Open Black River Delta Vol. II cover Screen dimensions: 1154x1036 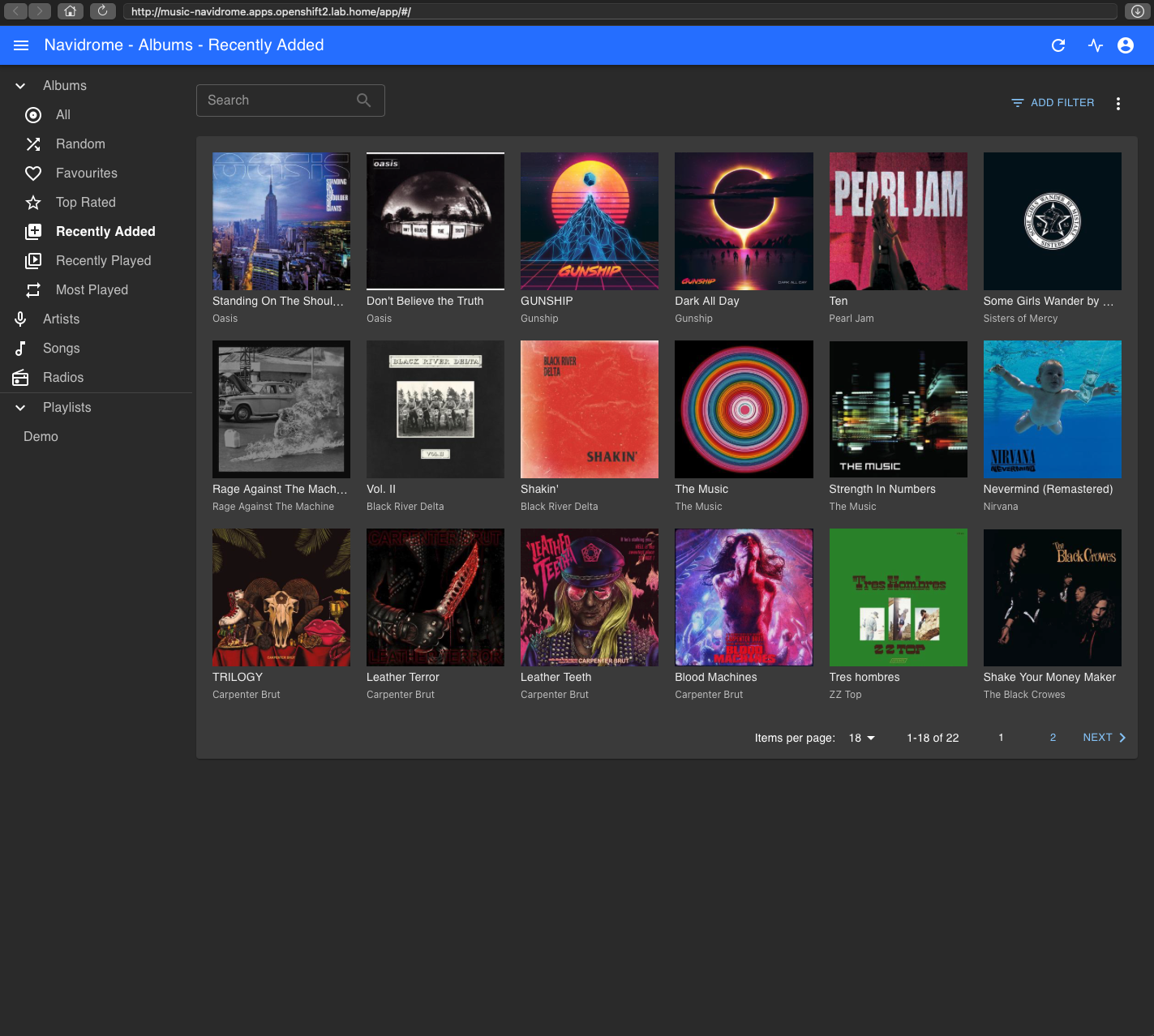click(x=435, y=409)
